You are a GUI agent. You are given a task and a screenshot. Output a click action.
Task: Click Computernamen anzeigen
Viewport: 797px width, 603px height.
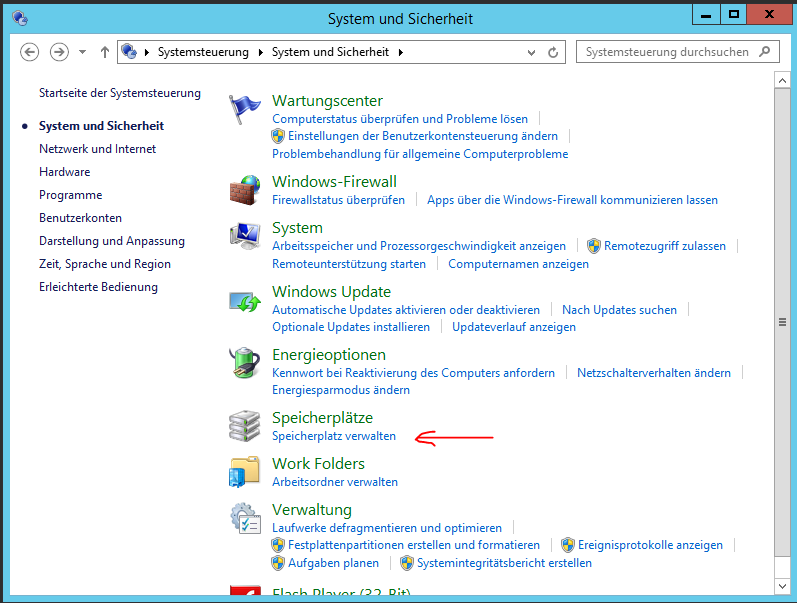tap(518, 264)
